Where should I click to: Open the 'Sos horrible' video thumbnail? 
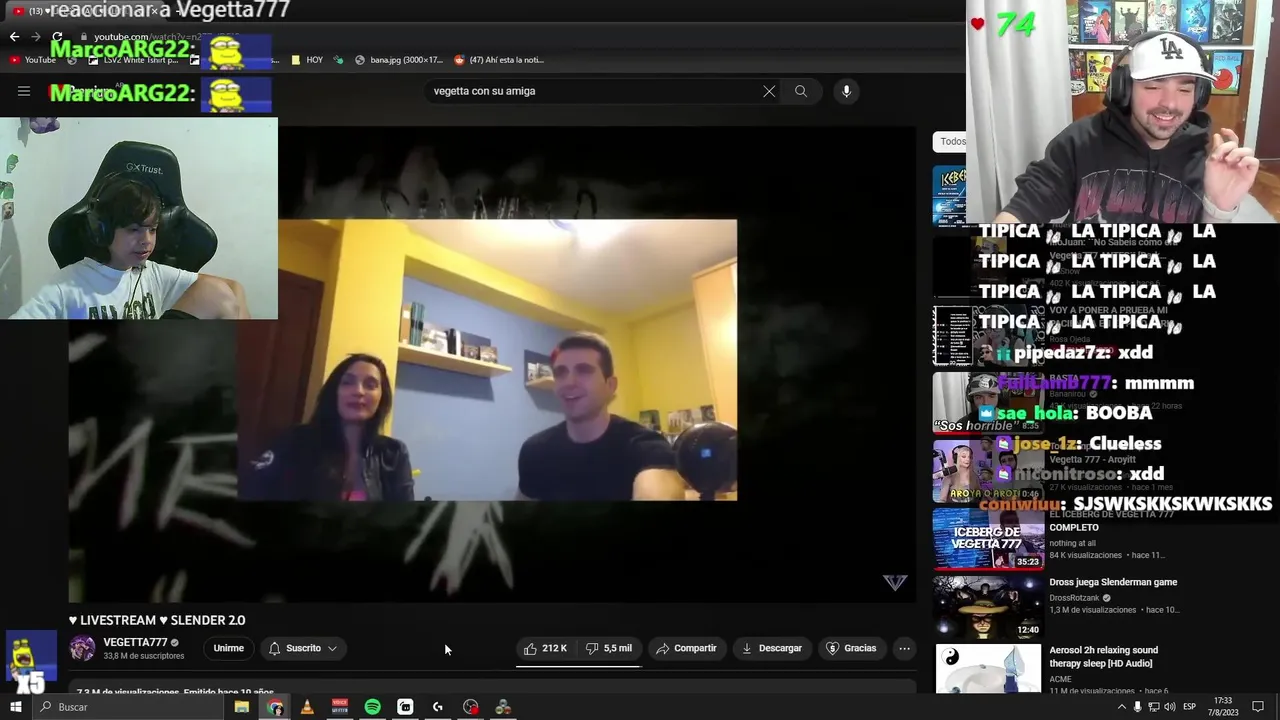click(988, 402)
